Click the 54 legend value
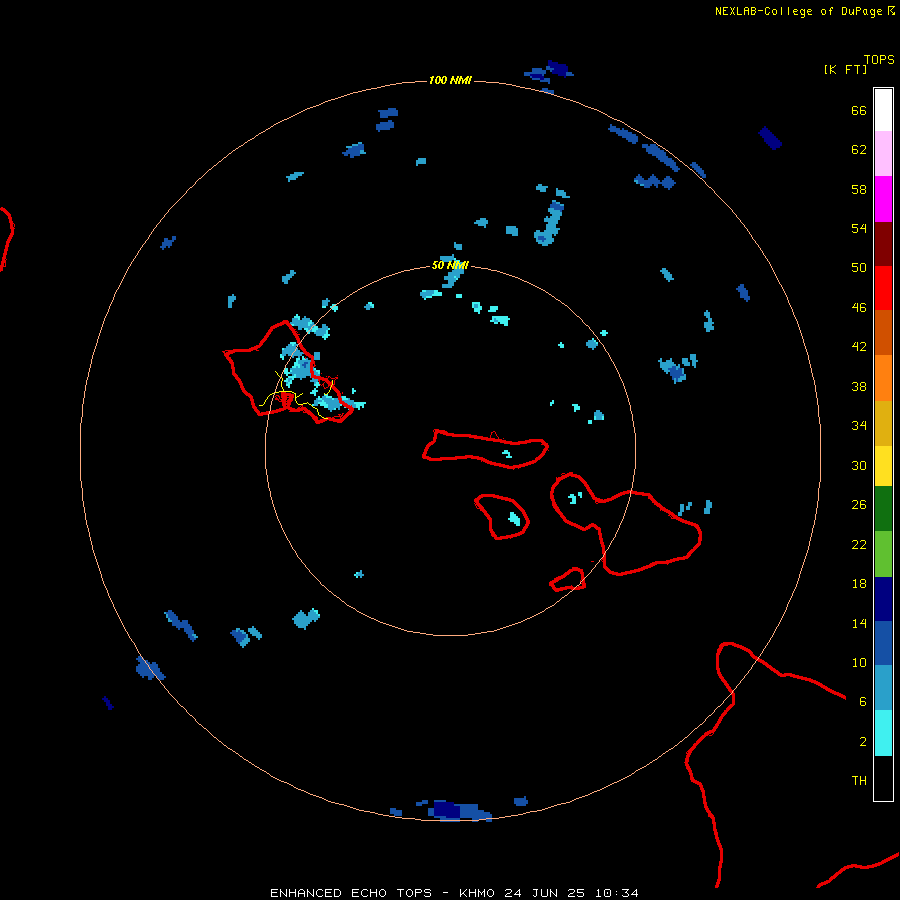 [x=859, y=228]
